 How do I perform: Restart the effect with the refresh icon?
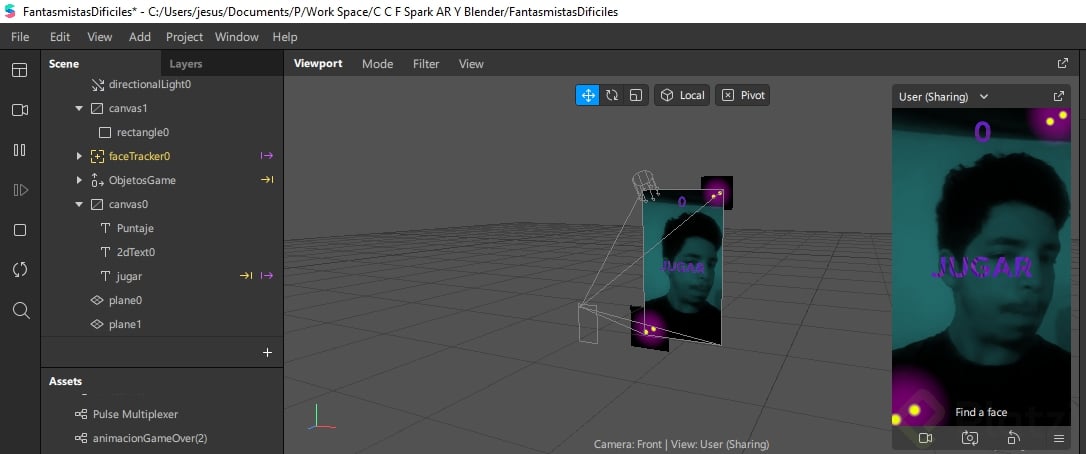(x=20, y=270)
